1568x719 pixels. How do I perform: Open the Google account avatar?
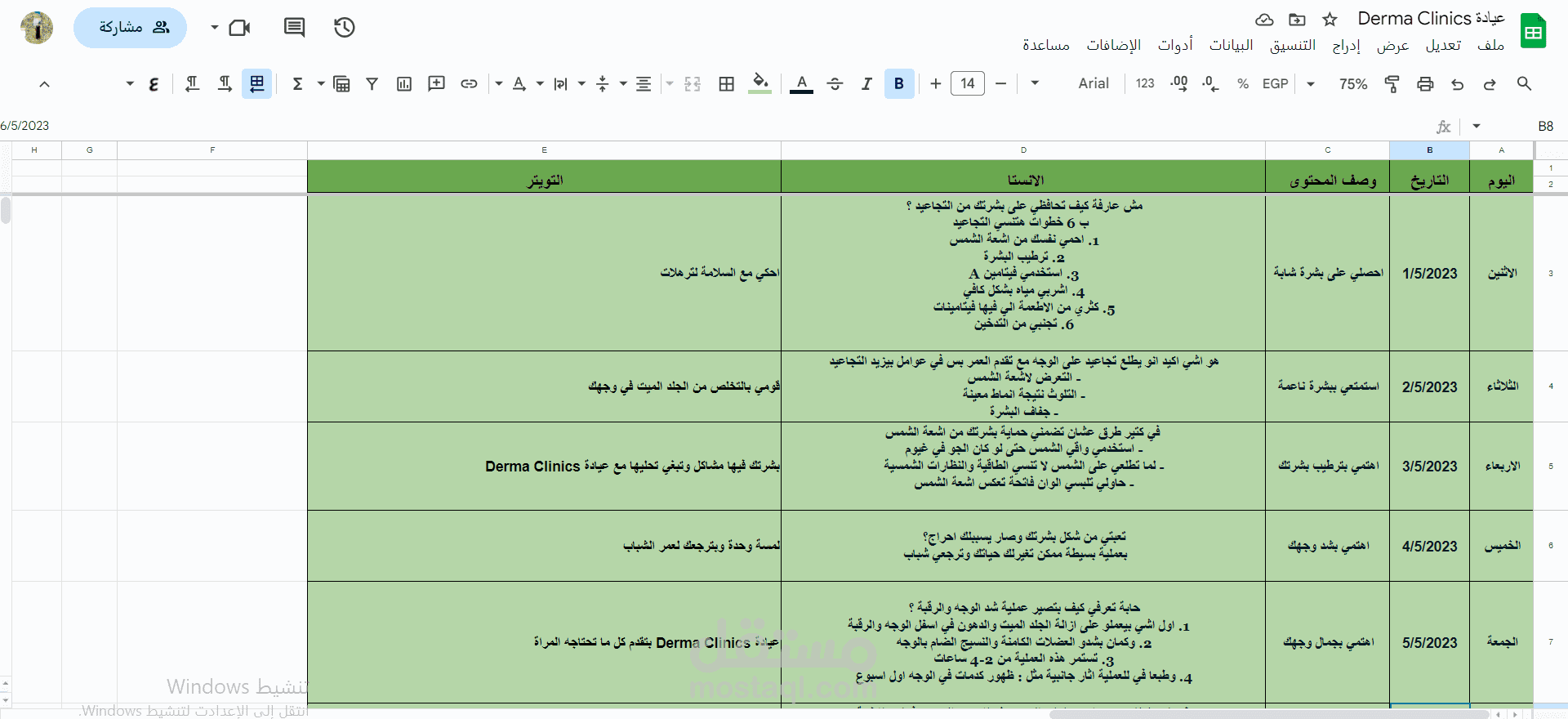coord(37,28)
